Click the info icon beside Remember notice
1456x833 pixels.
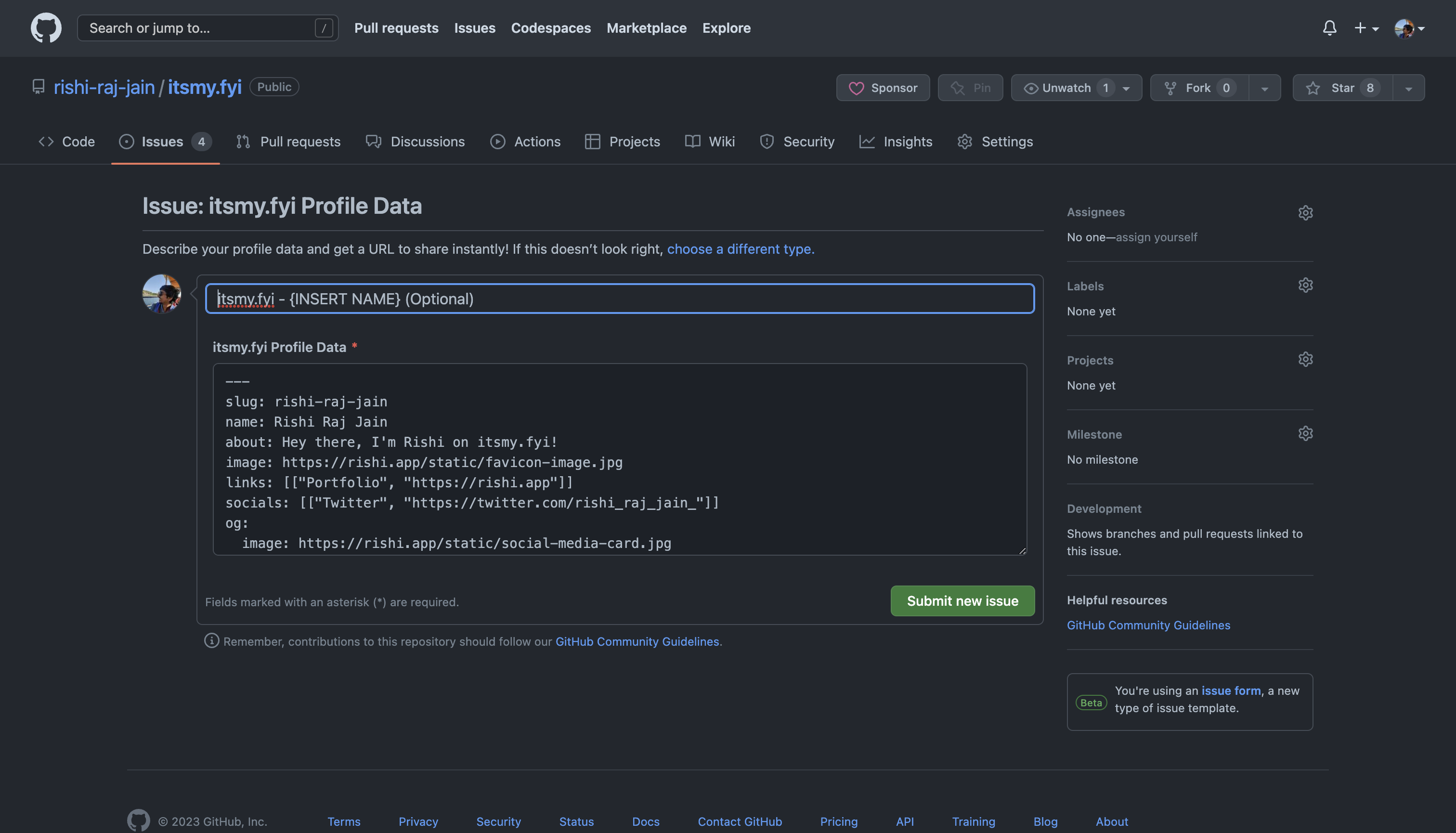pos(212,641)
